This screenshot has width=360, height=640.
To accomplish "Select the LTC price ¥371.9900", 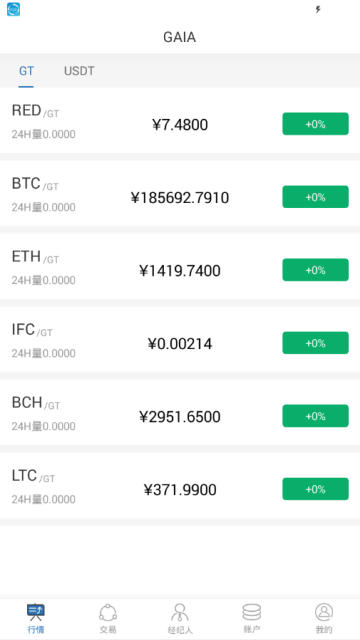I will 180,490.
